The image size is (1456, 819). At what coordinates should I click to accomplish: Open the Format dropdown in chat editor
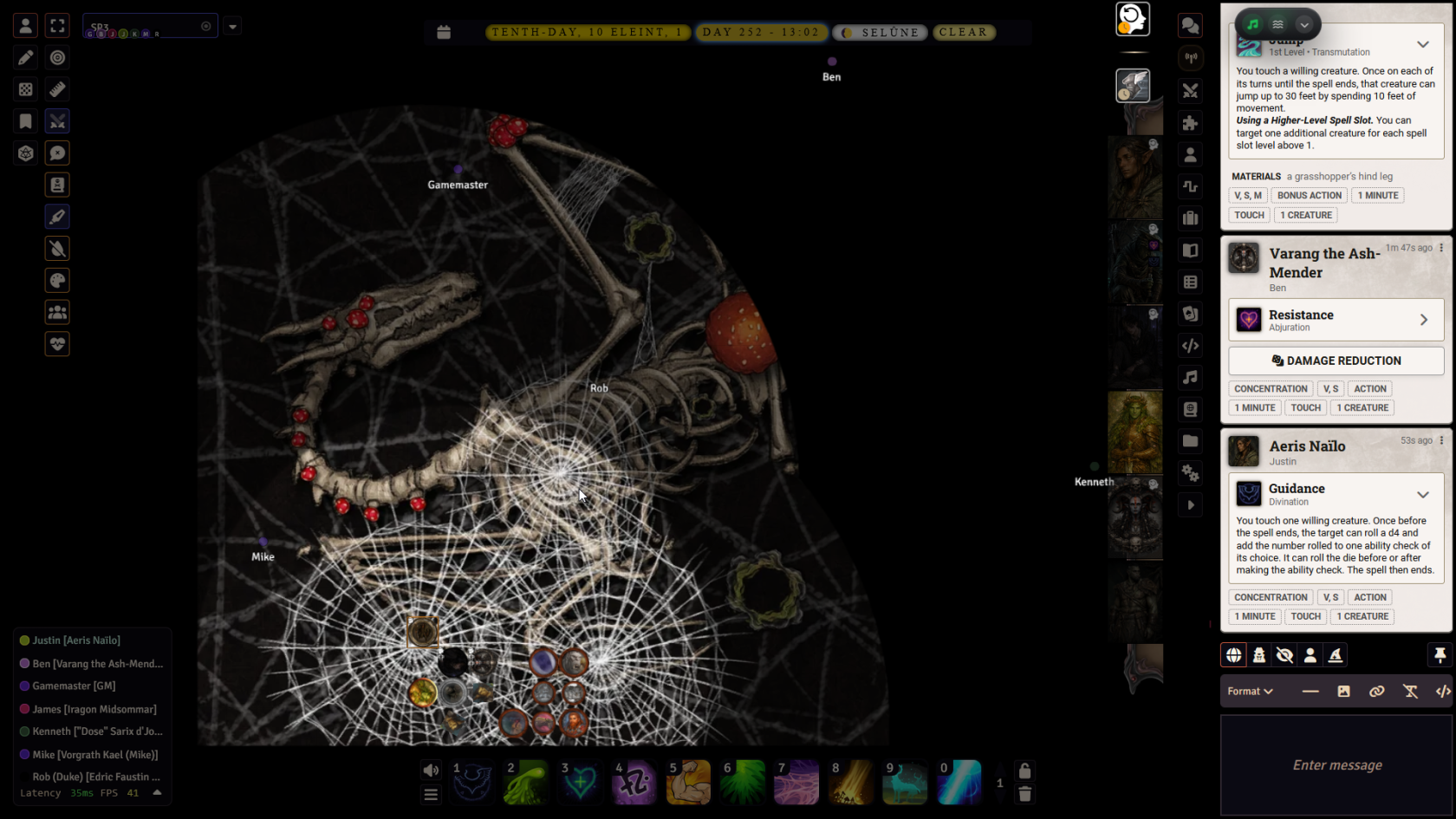[x=1250, y=691]
